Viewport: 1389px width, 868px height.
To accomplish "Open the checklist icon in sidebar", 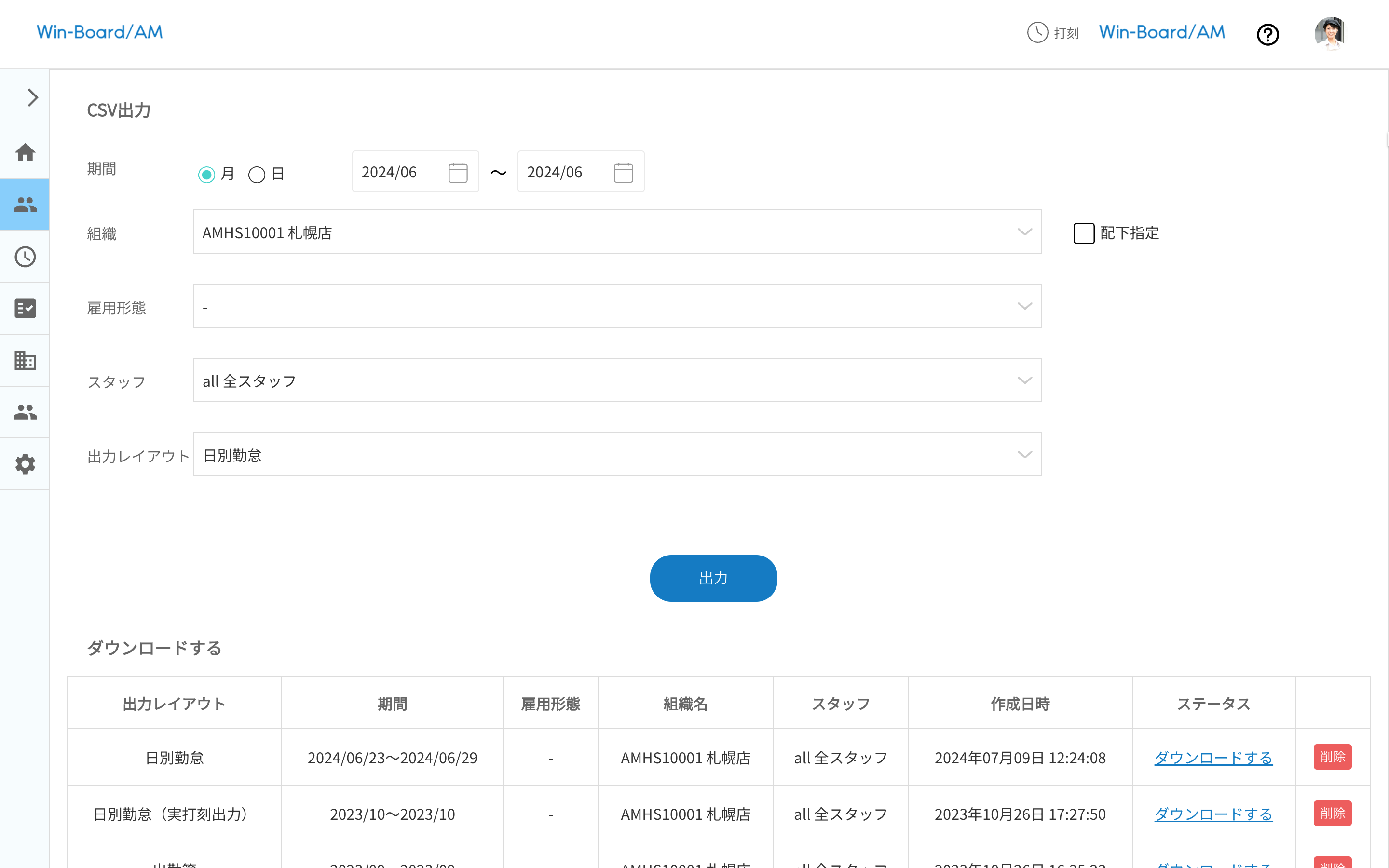I will pyautogui.click(x=25, y=308).
